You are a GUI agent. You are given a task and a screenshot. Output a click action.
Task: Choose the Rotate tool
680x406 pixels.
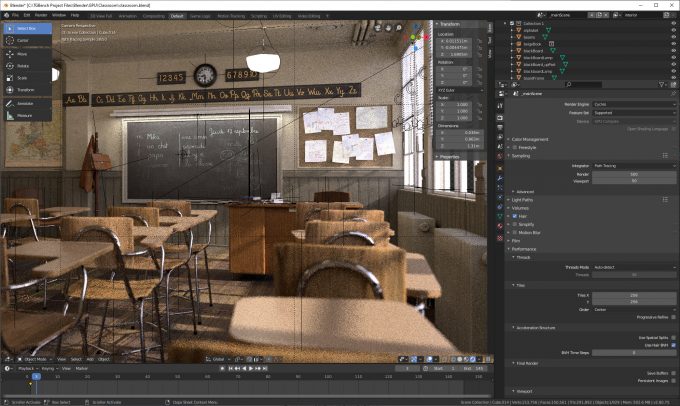tap(20, 66)
